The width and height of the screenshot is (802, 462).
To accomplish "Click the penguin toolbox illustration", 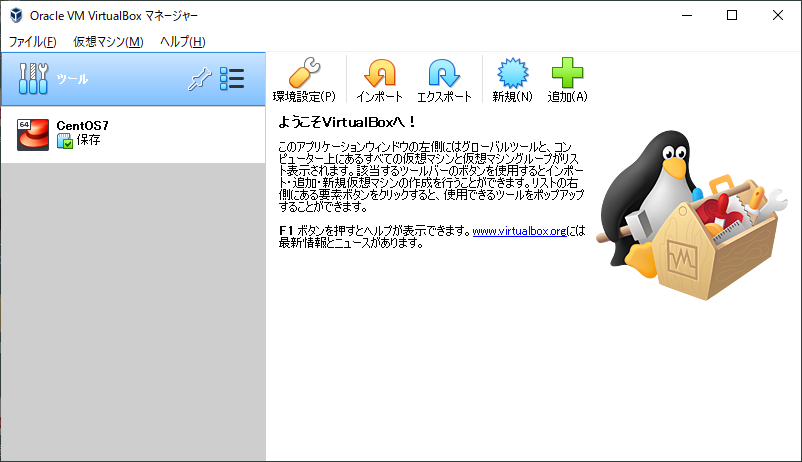I will (692, 215).
